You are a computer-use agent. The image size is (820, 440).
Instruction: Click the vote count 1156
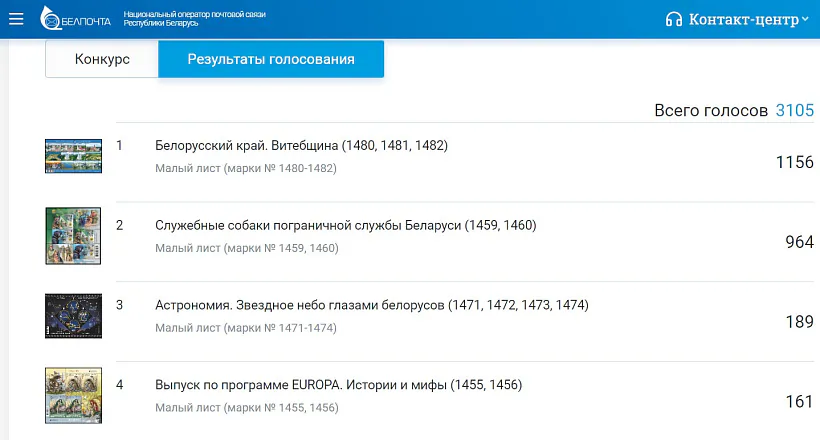[795, 162]
